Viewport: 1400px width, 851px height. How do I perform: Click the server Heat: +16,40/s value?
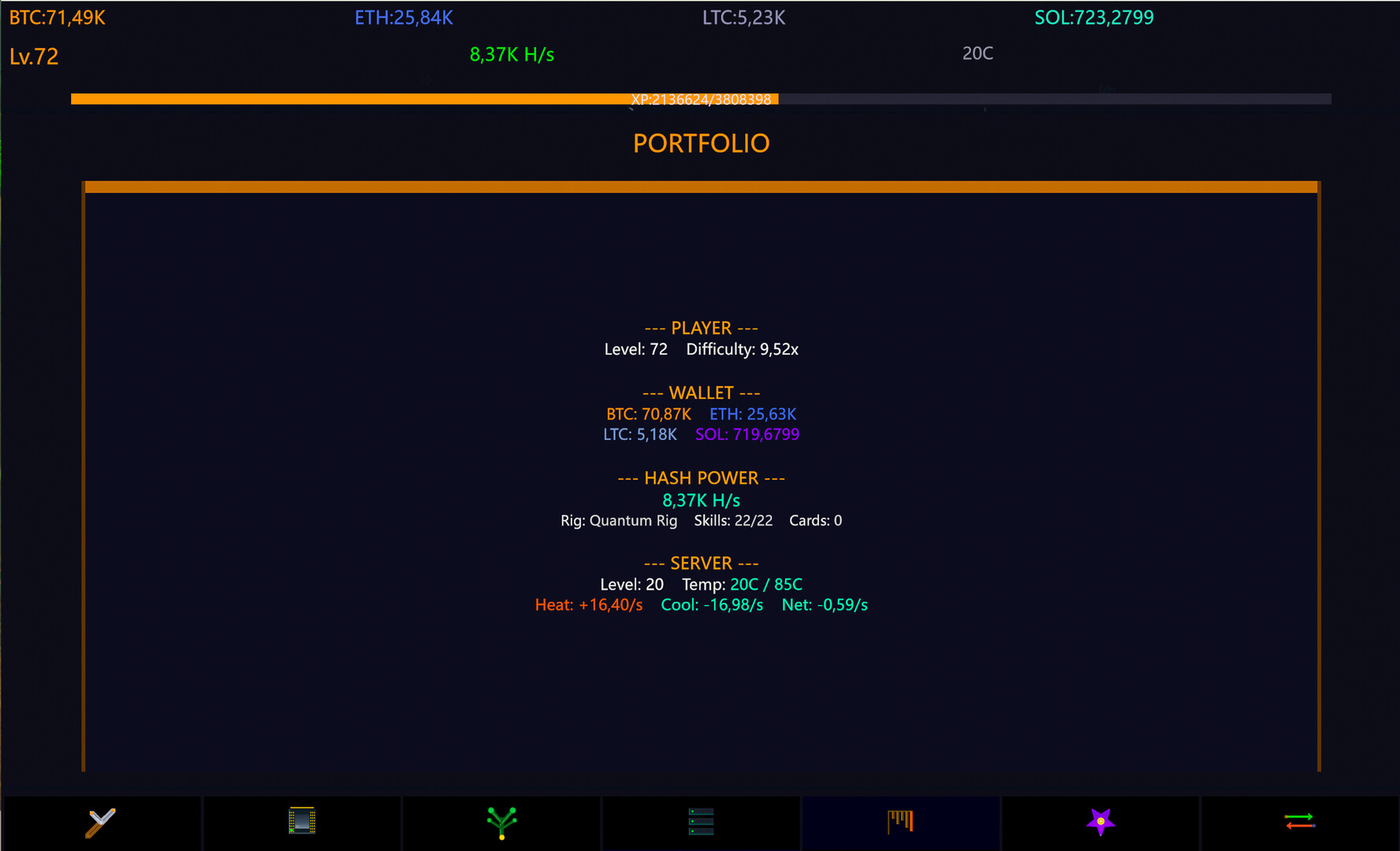click(x=589, y=605)
